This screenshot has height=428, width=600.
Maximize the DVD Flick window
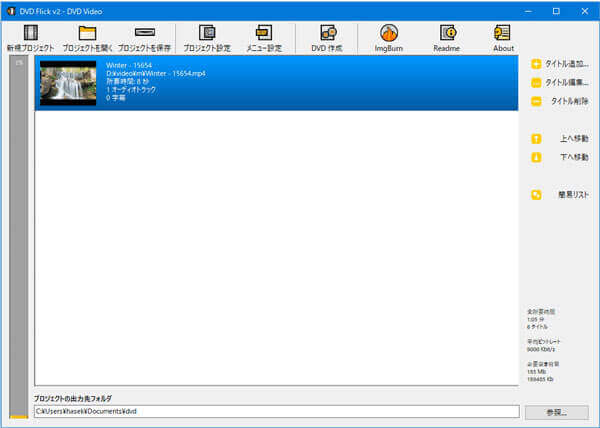click(x=556, y=10)
